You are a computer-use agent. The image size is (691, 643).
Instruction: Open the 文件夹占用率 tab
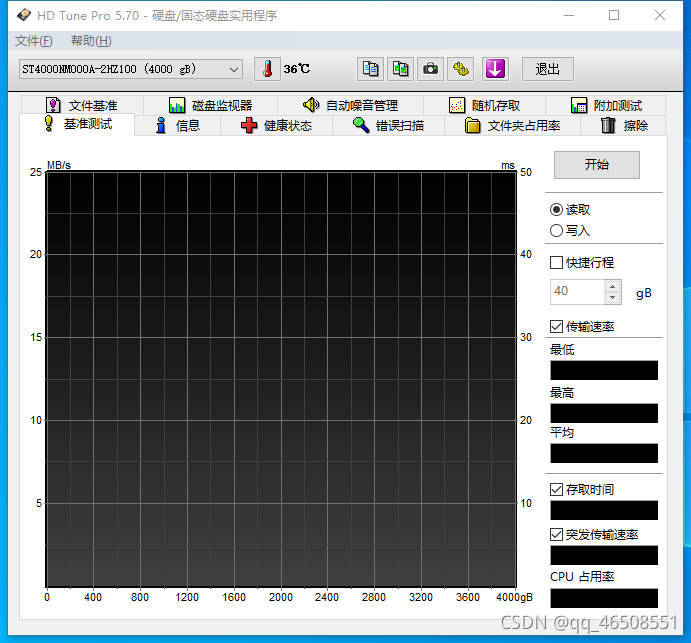[513, 126]
